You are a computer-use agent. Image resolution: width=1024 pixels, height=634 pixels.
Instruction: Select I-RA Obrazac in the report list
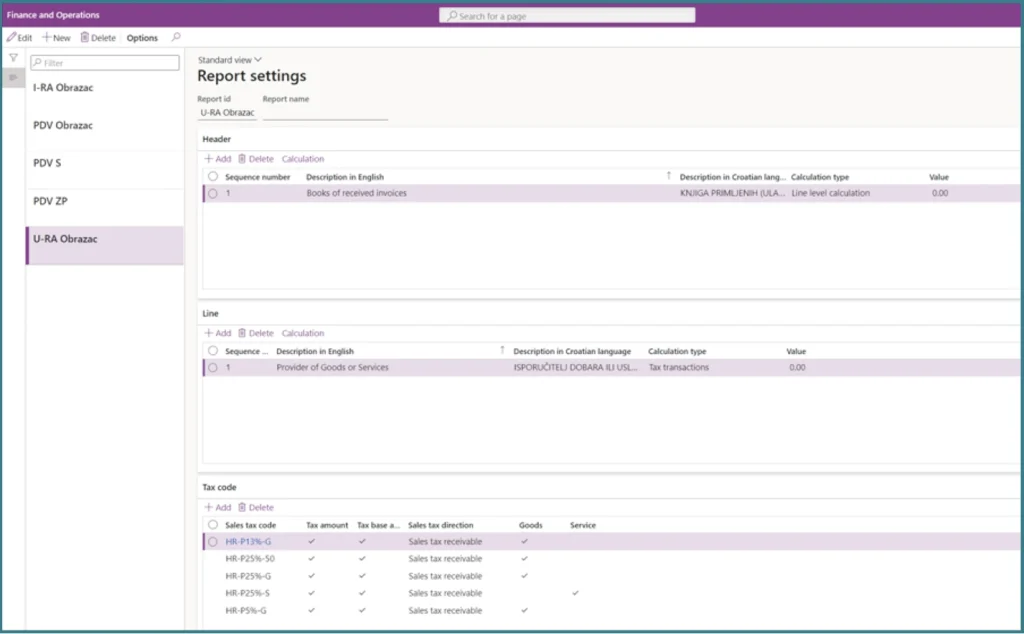(x=104, y=94)
